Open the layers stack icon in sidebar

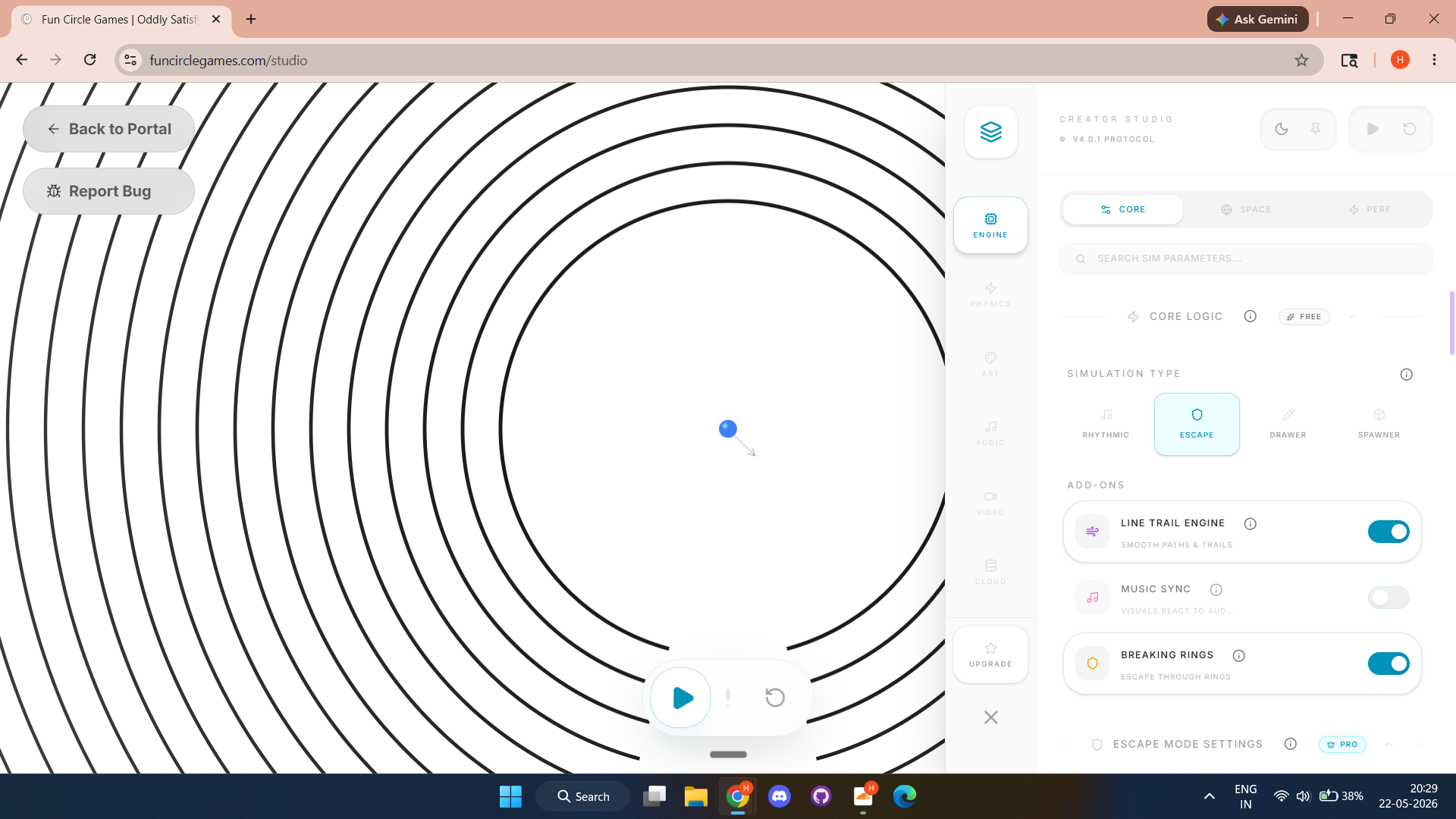pos(990,132)
